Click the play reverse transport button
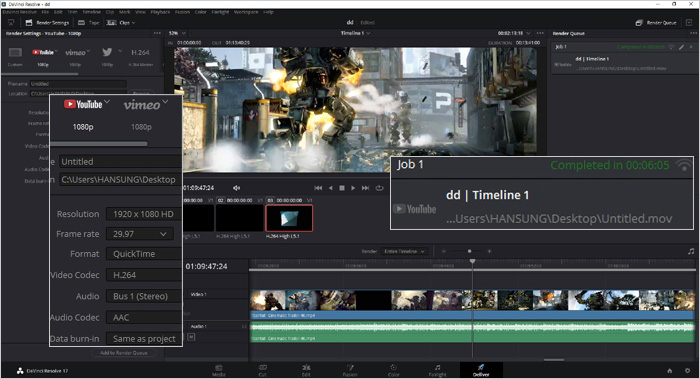The height and width of the screenshot is (379, 700). tap(330, 188)
